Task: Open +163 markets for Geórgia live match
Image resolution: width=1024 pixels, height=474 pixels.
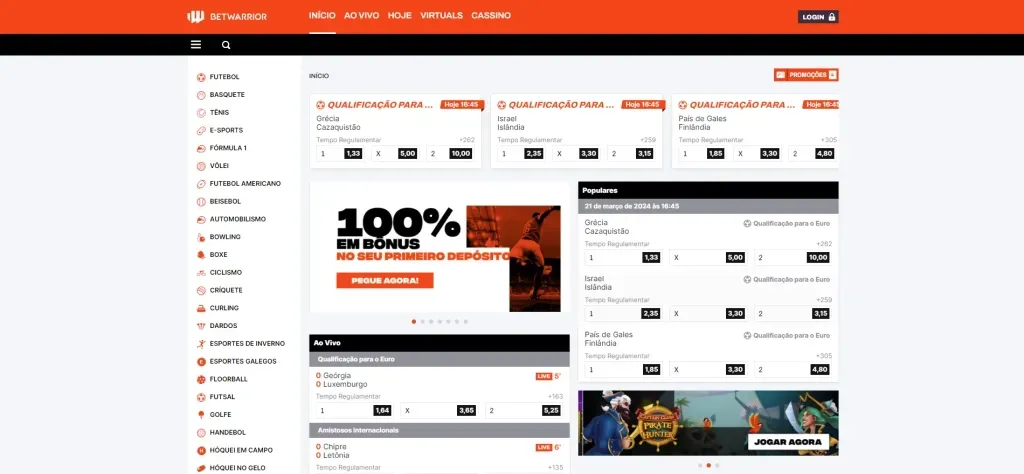Action: [555, 396]
